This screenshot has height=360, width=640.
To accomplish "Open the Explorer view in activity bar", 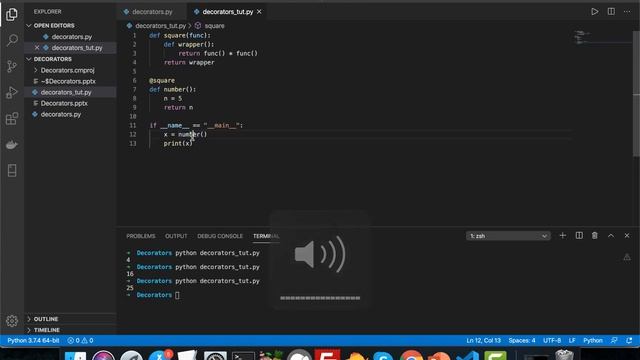I will click(12, 14).
